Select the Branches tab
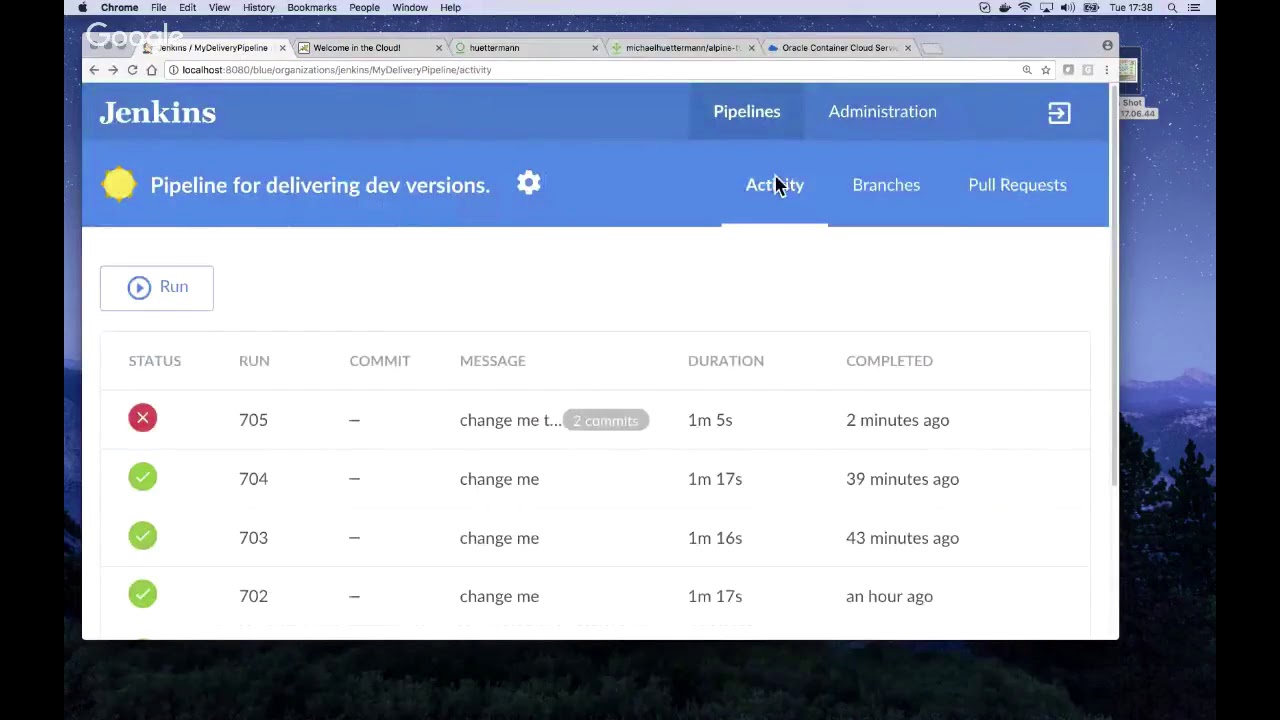 pos(886,185)
